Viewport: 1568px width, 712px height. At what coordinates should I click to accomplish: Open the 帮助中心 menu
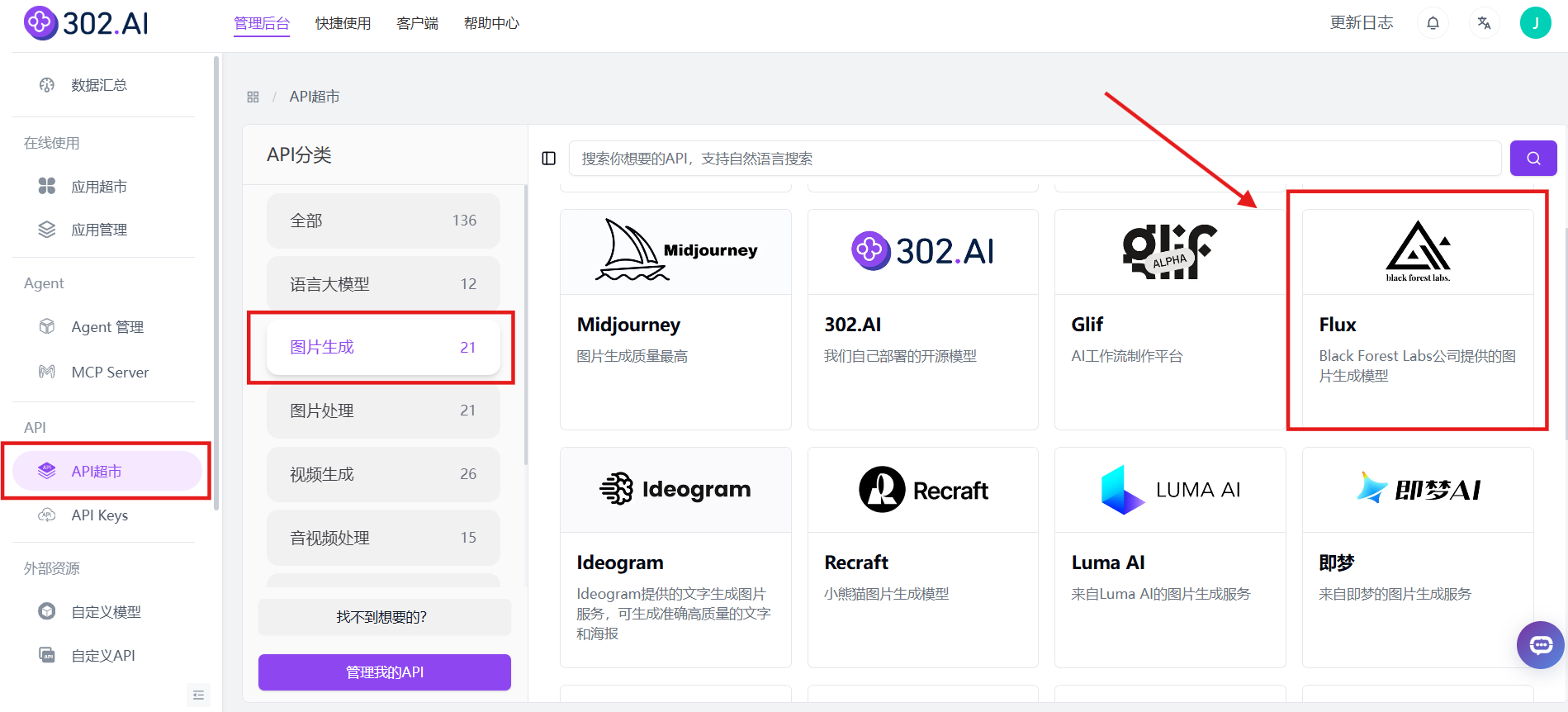(491, 23)
